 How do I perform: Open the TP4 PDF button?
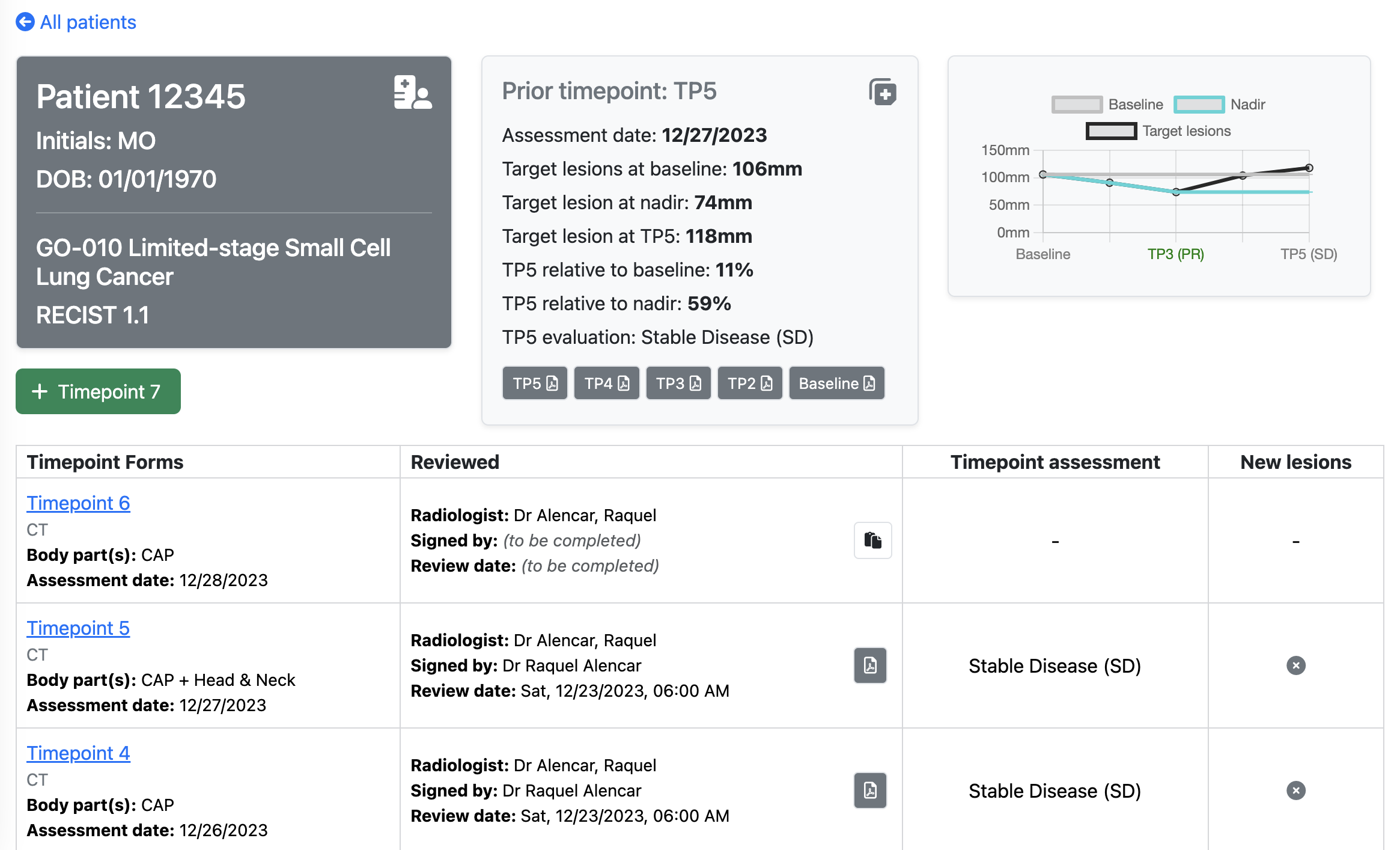pos(606,384)
